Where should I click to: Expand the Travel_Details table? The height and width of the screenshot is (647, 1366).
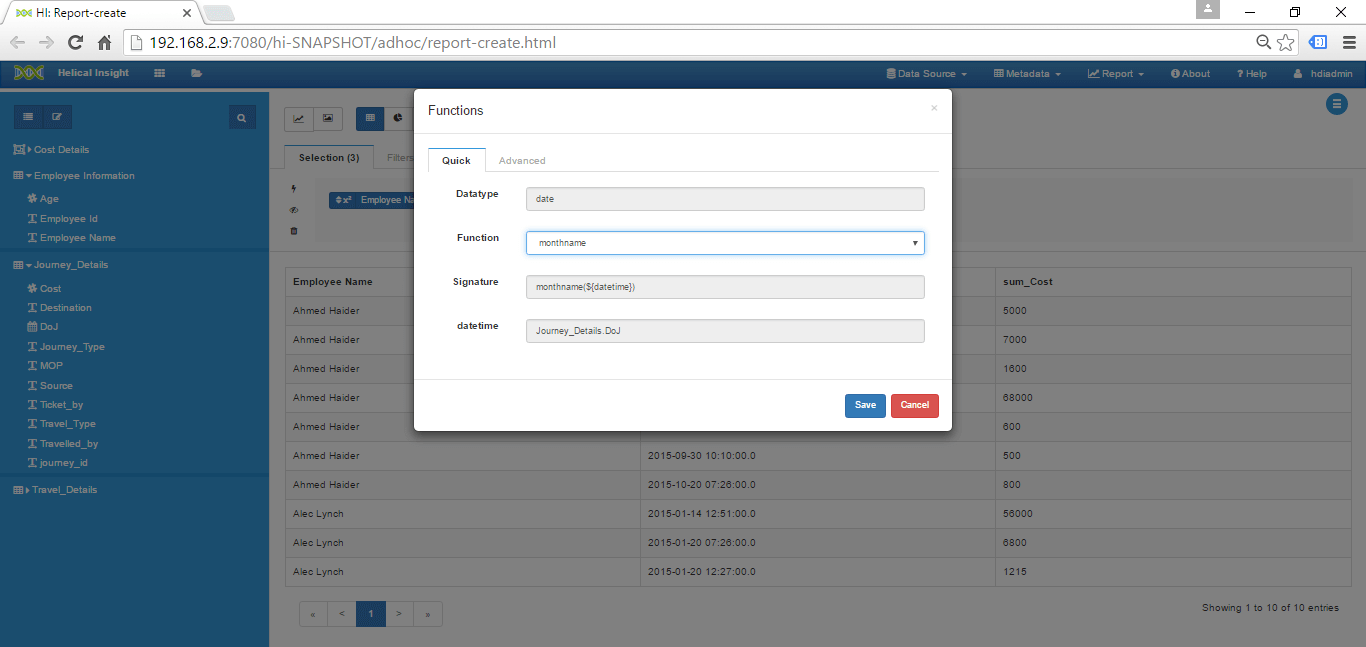tap(28, 490)
